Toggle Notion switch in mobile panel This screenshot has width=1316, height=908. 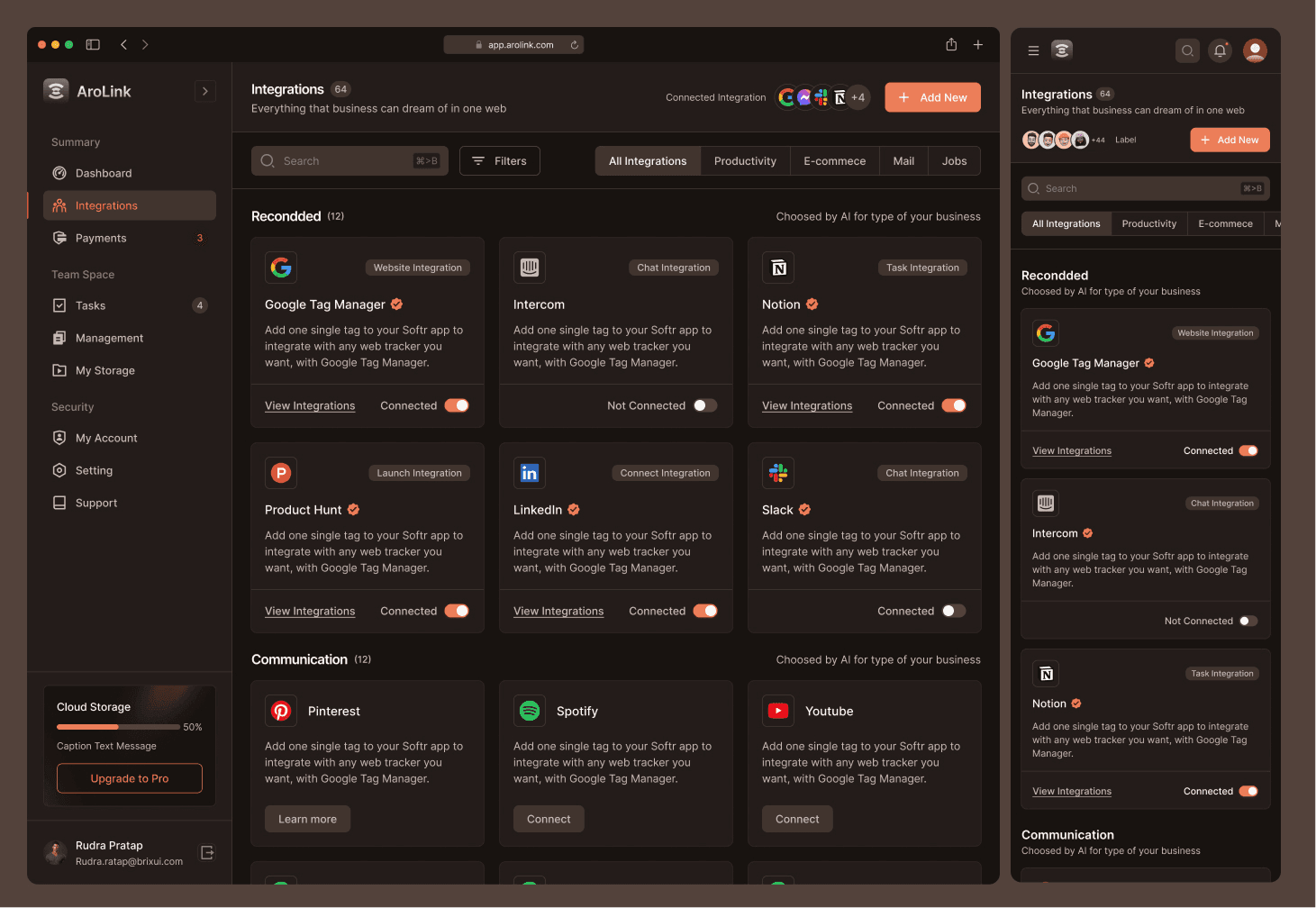[1248, 791]
